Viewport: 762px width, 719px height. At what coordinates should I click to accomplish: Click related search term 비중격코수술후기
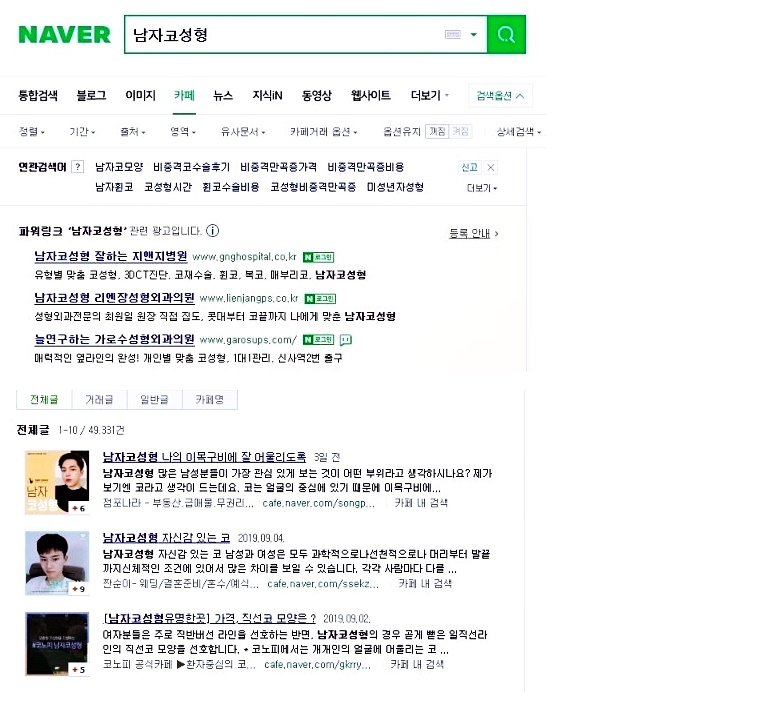click(191, 167)
